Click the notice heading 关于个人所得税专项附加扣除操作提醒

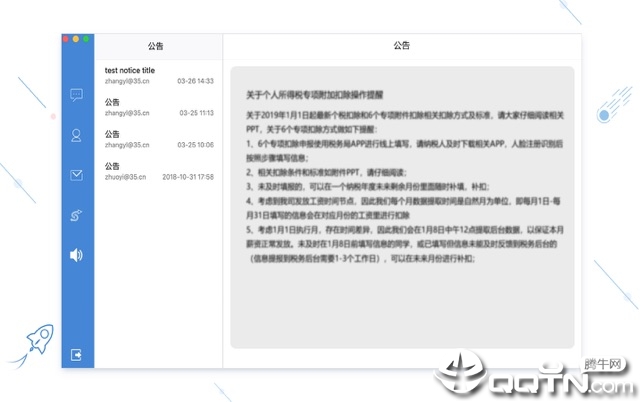(x=315, y=95)
